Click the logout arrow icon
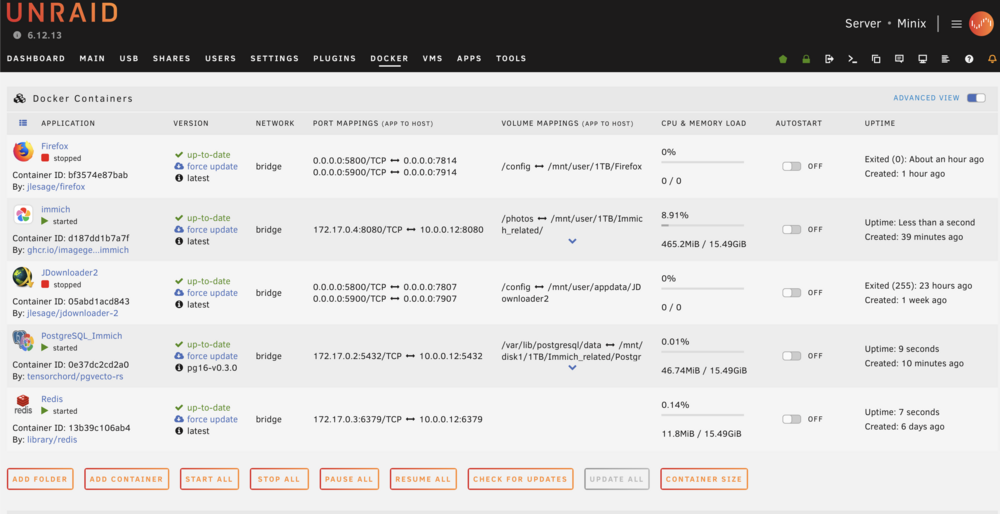1000x514 pixels. point(829,59)
